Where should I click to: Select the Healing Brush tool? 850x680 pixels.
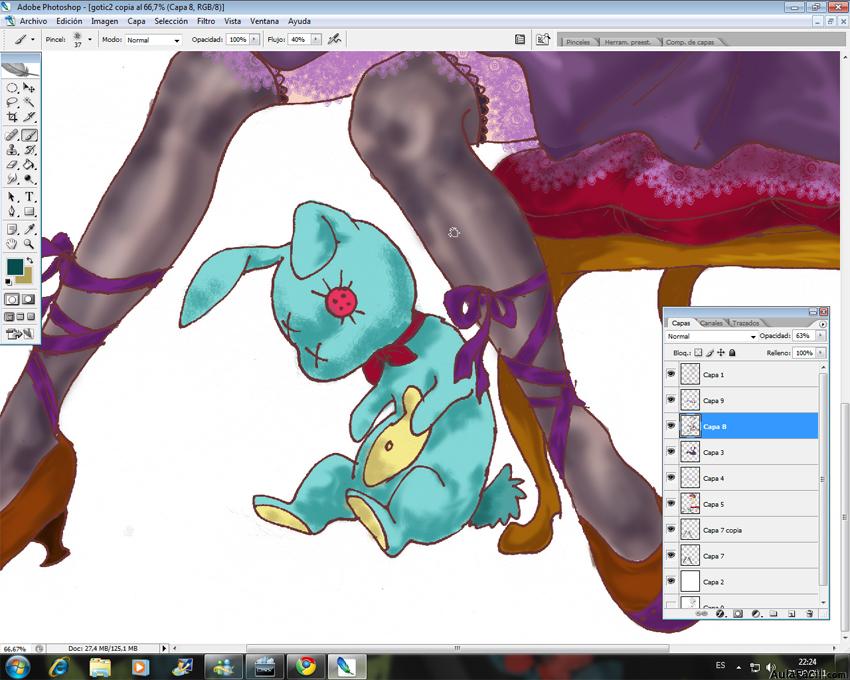pyautogui.click(x=12, y=135)
